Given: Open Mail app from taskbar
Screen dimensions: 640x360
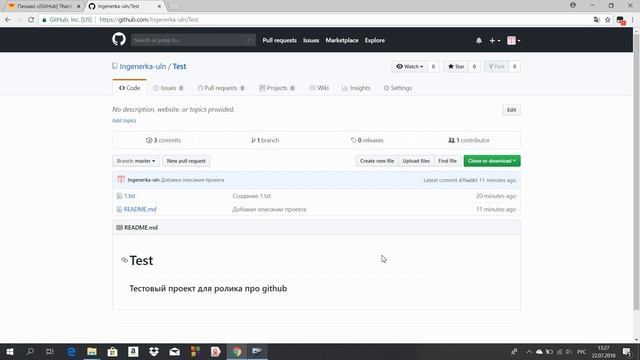Looking at the screenshot, I should [x=175, y=352].
